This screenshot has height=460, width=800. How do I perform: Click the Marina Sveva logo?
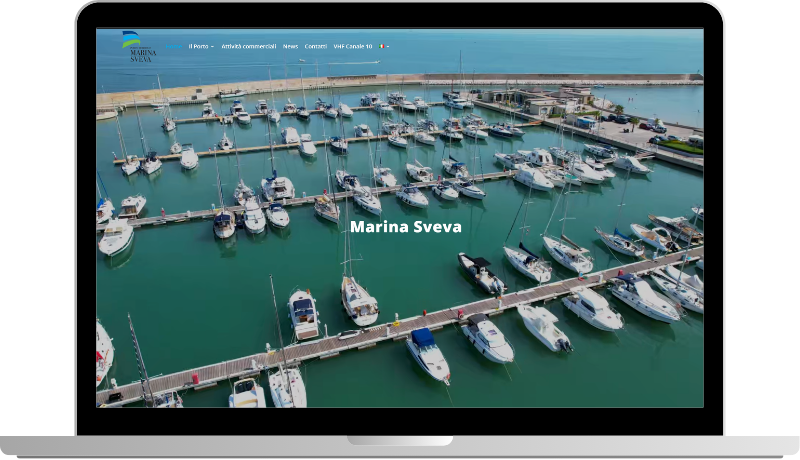click(139, 46)
